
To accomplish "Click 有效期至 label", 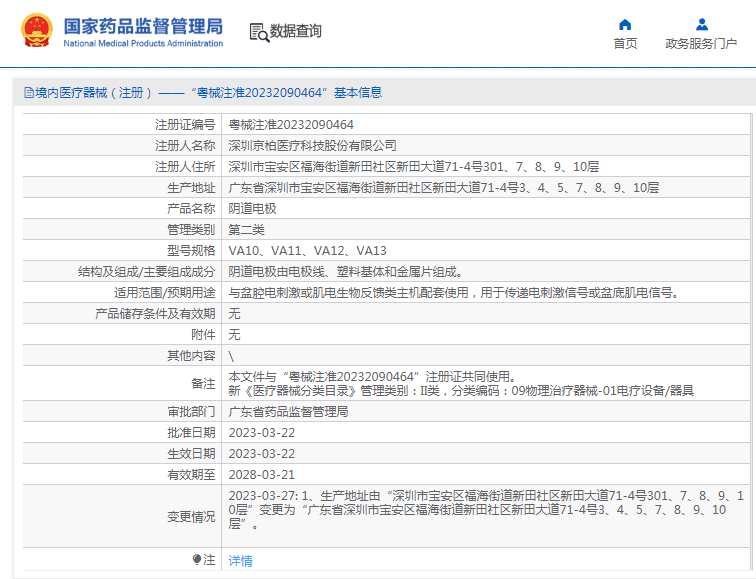I will click(x=191, y=475).
